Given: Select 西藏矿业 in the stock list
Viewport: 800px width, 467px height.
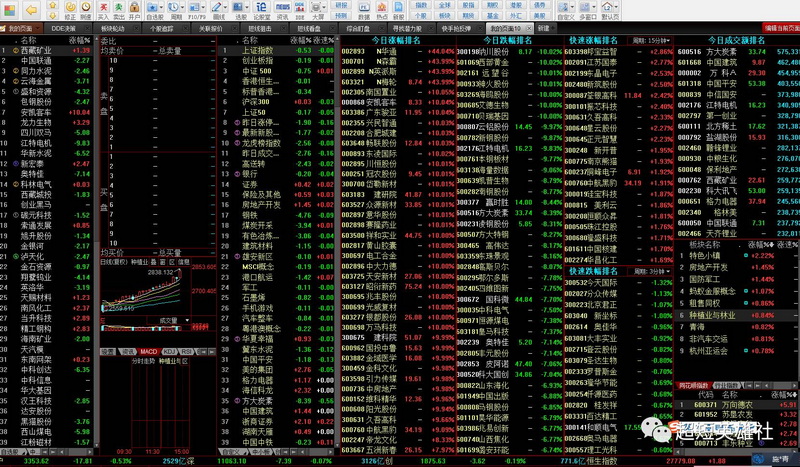Looking at the screenshot, I should 37,50.
